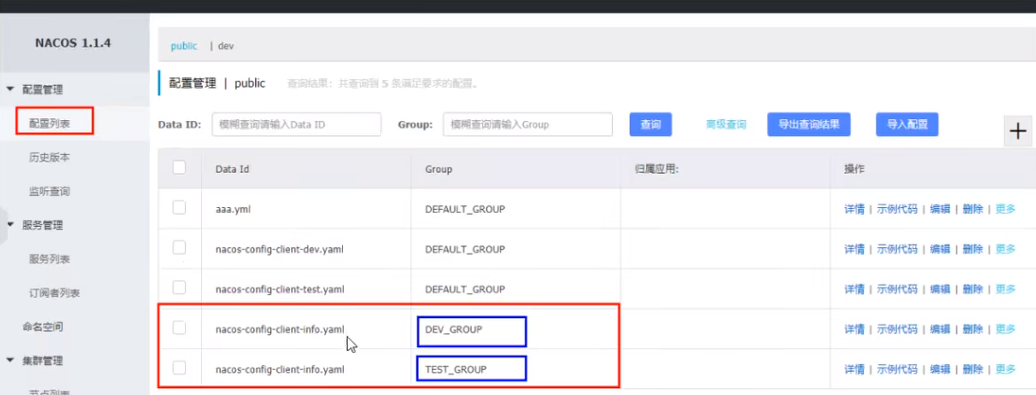Image resolution: width=1036 pixels, height=395 pixels.
Task: Check the aaa.yml row checkbox
Action: pos(179,207)
